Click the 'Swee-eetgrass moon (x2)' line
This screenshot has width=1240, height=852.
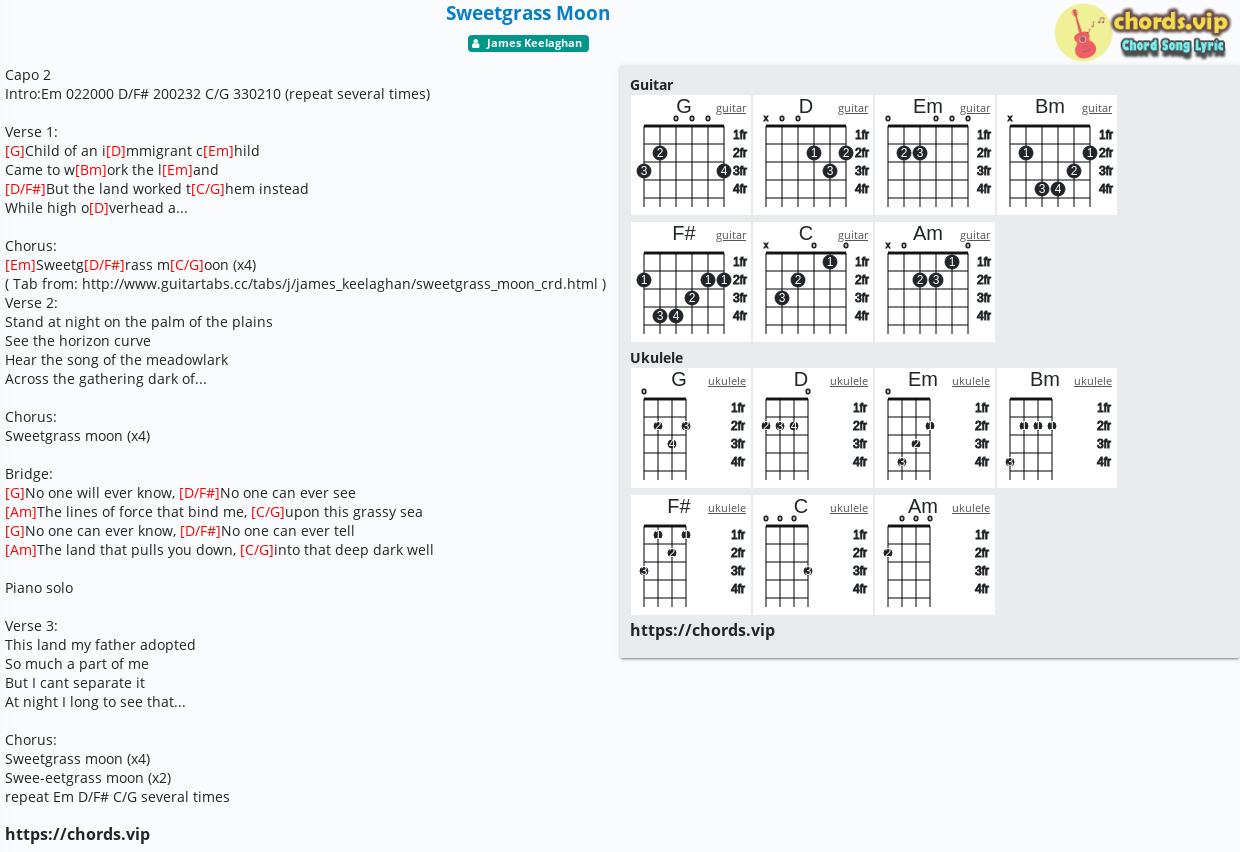(88, 778)
